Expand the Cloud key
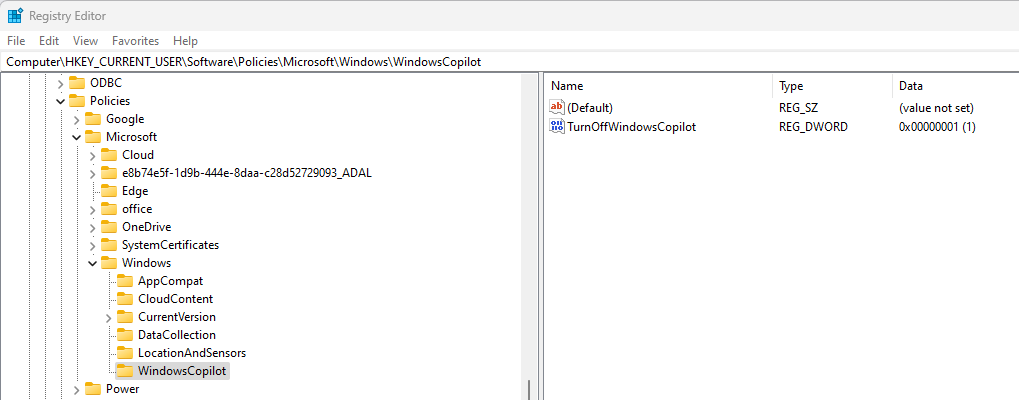 [x=93, y=155]
